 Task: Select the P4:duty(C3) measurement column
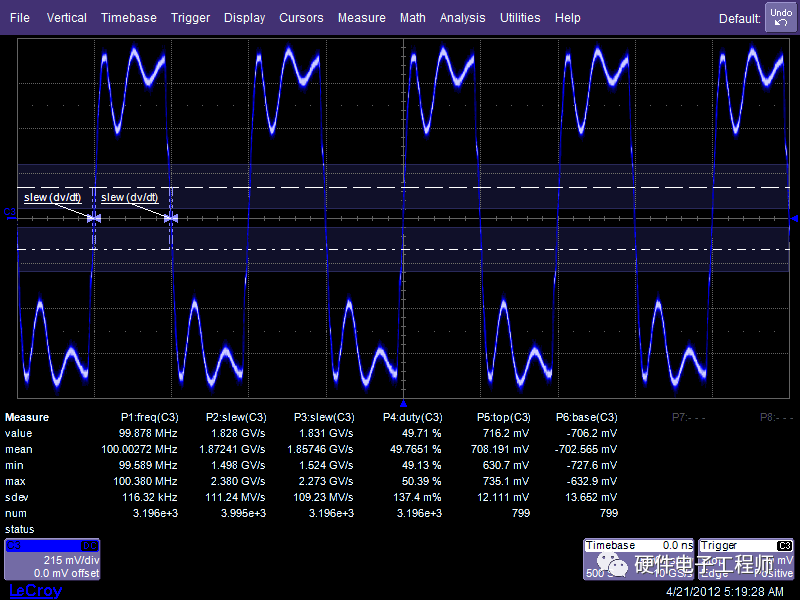click(x=413, y=417)
